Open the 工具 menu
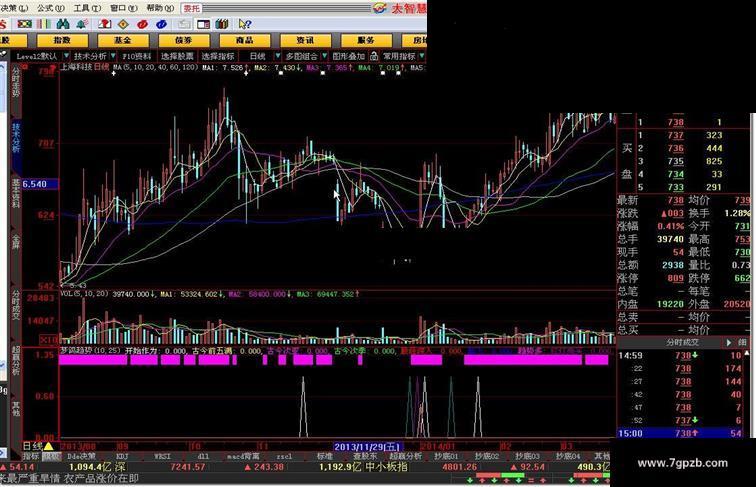Image resolution: width=756 pixels, height=487 pixels. pyautogui.click(x=87, y=8)
